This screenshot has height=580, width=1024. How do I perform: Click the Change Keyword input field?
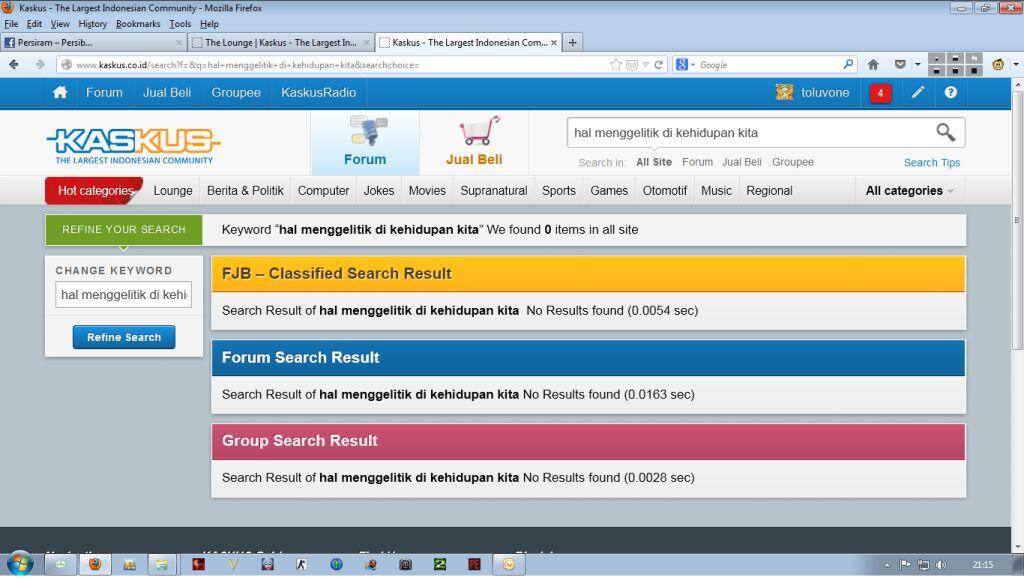pos(123,295)
